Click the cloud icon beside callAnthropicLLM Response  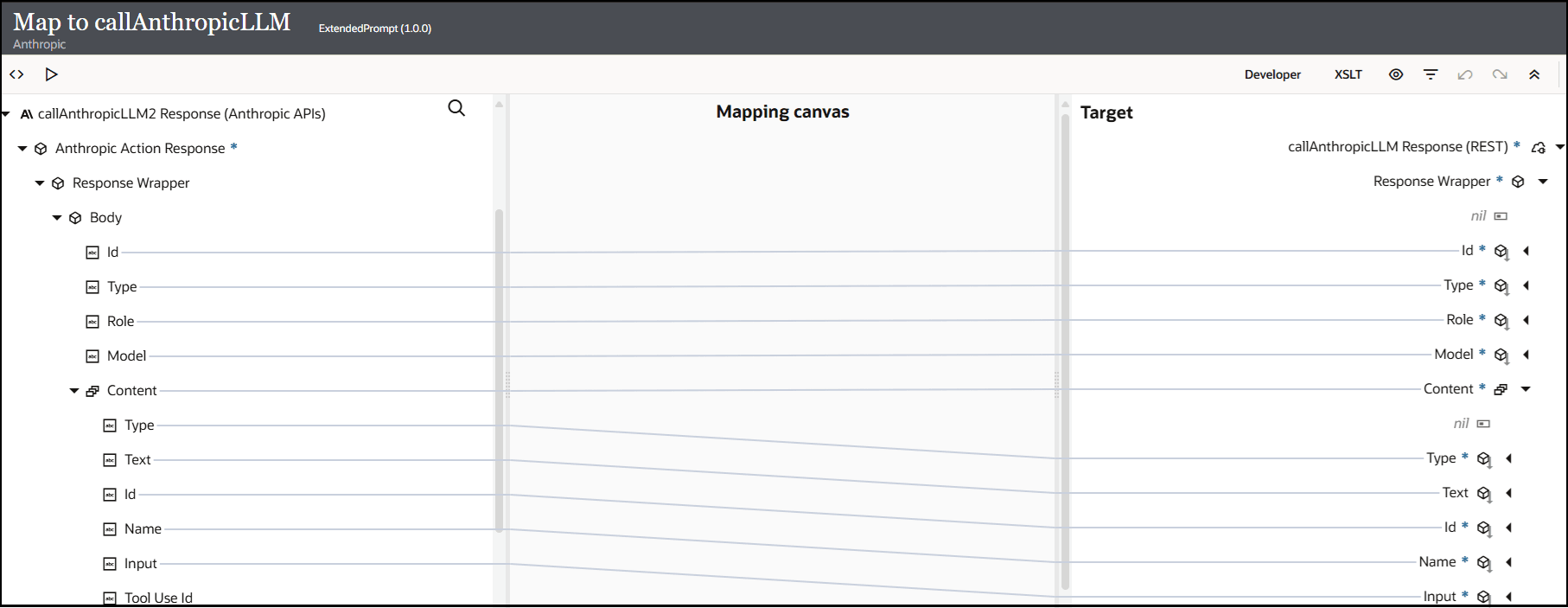point(1539,147)
